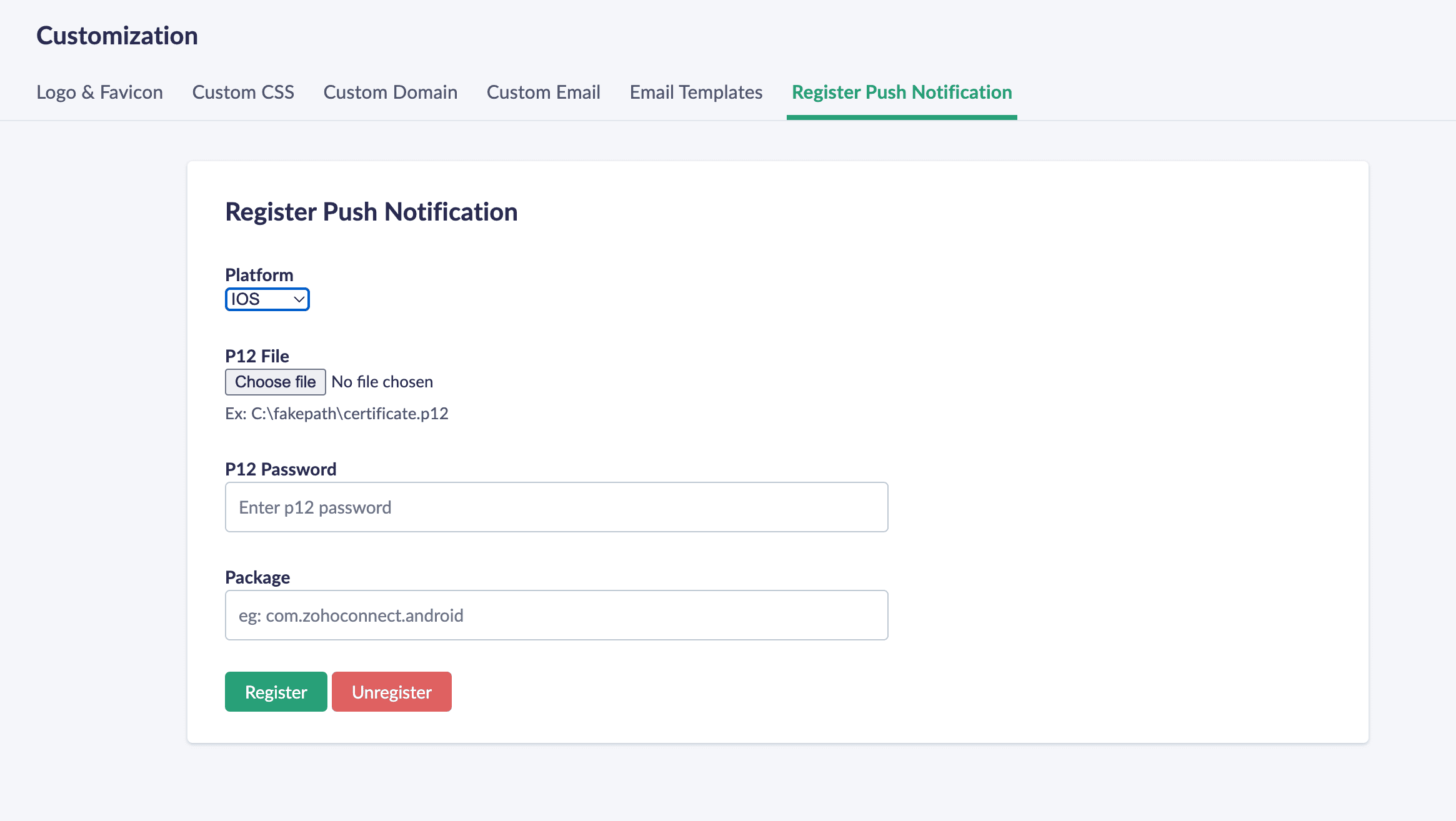The width and height of the screenshot is (1456, 821).
Task: Expand the Platform dropdown showing IOS
Action: 267,299
